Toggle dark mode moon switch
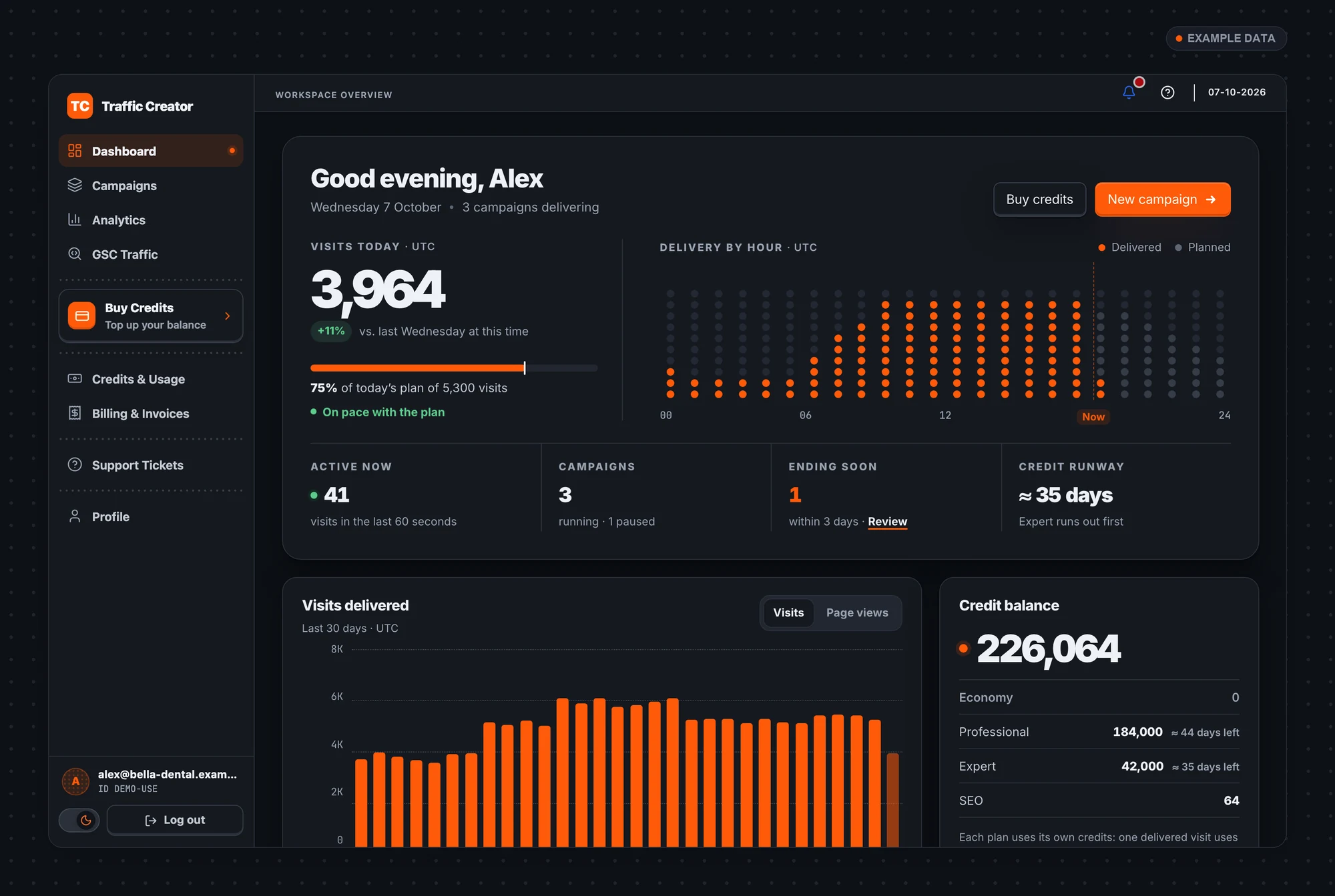Screen dimensions: 1335x896 click(79, 820)
